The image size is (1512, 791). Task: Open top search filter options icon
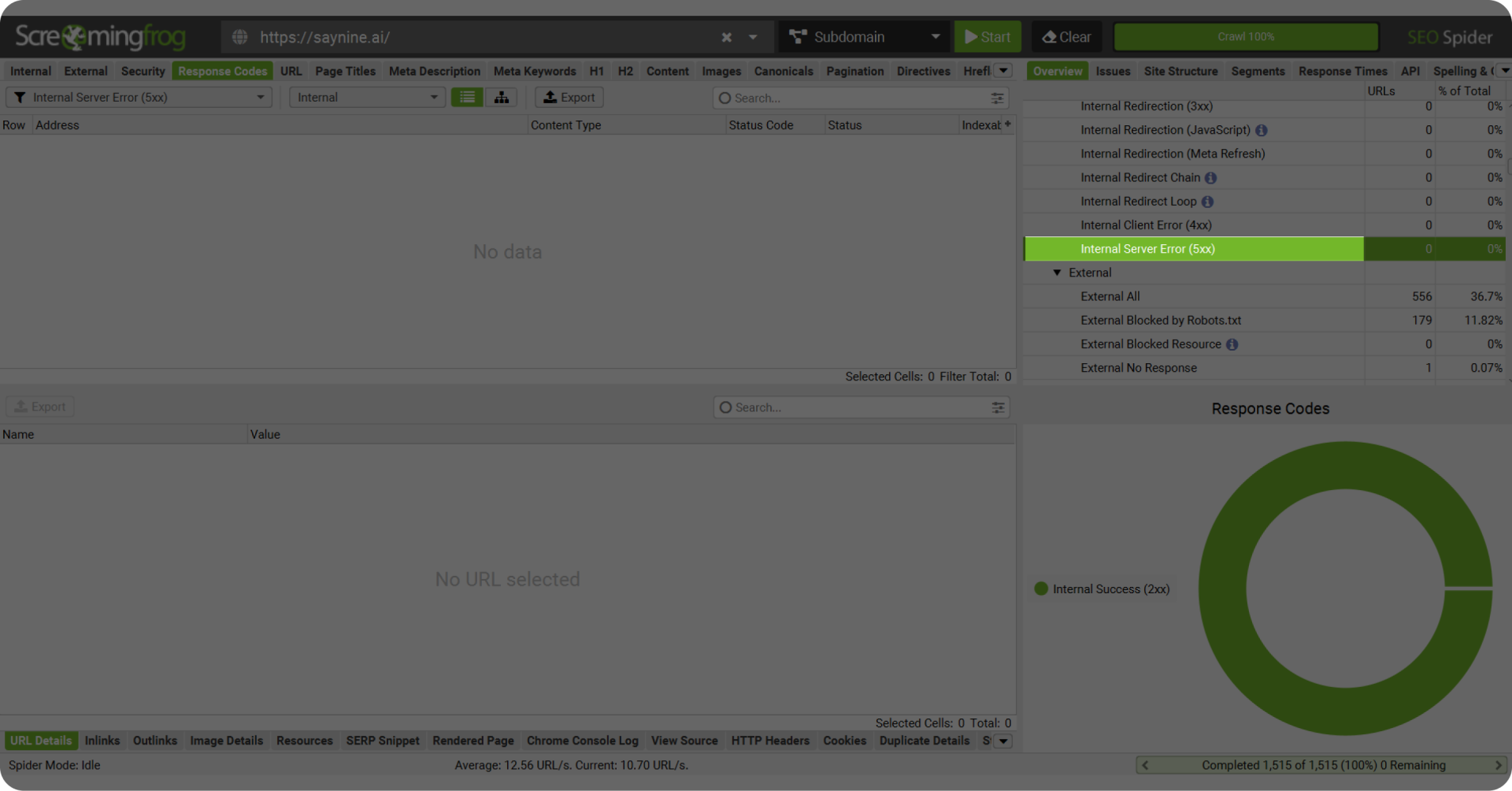coord(997,98)
